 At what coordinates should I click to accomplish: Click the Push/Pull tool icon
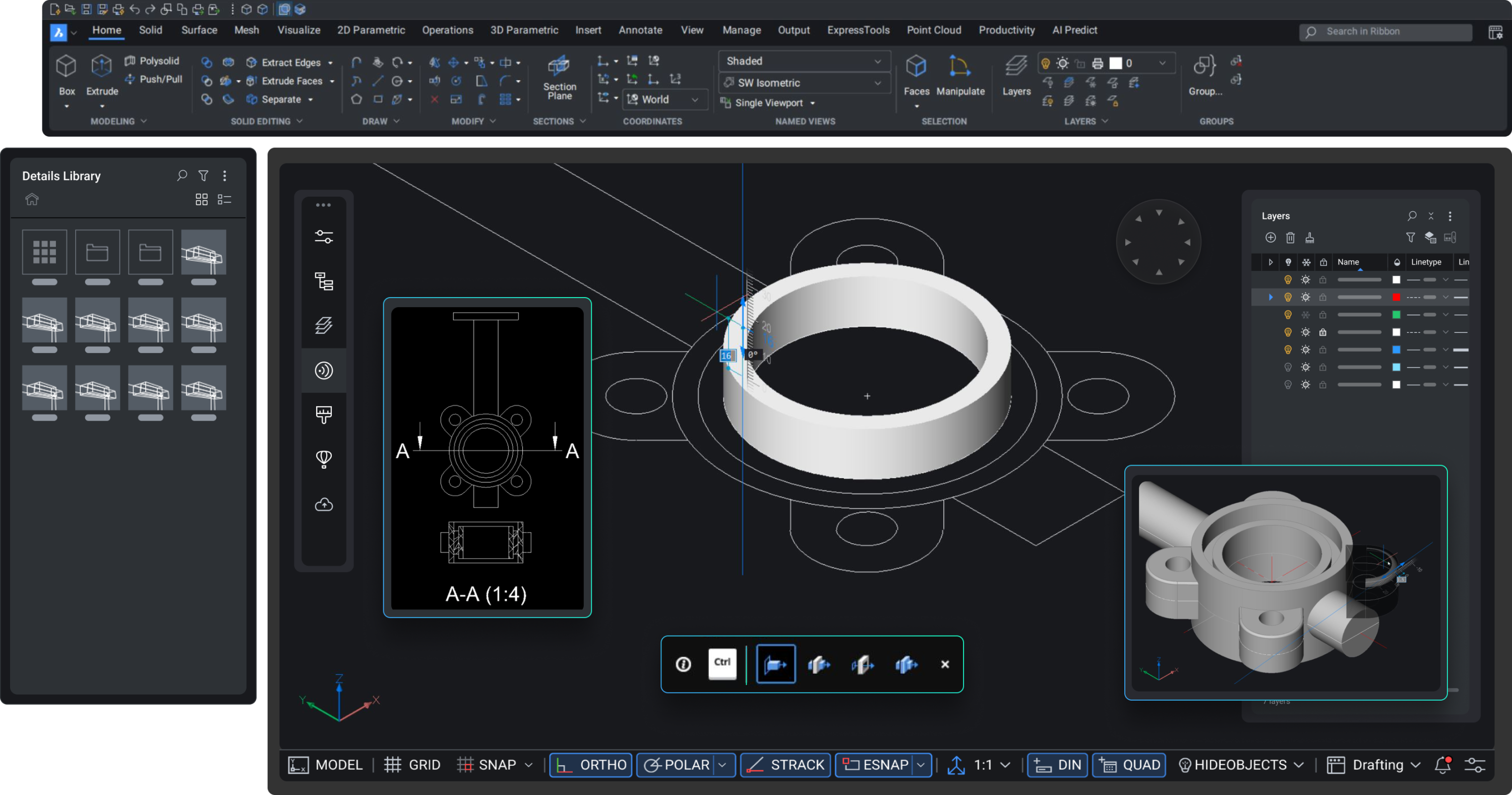pyautogui.click(x=130, y=80)
